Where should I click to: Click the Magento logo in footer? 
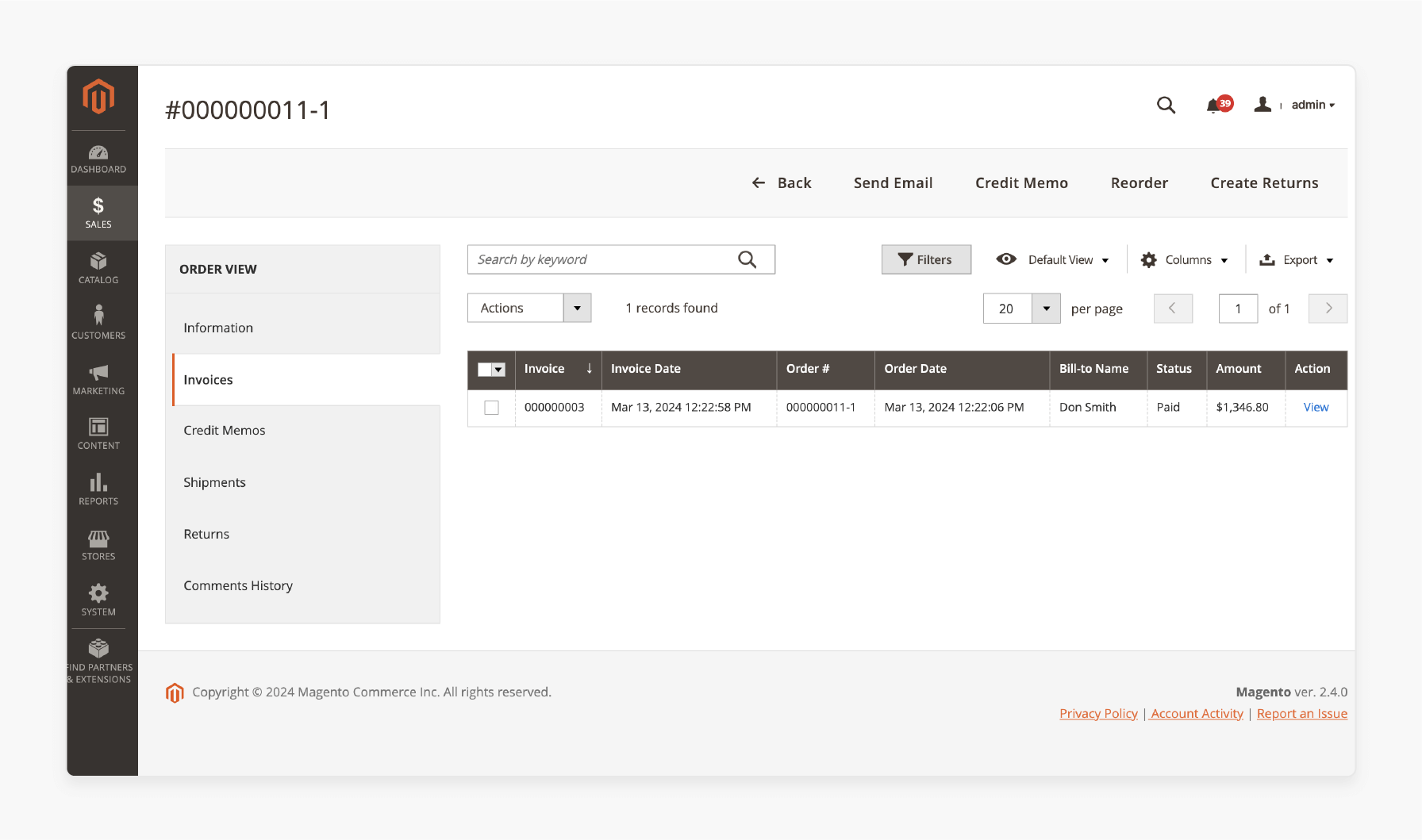pos(175,692)
